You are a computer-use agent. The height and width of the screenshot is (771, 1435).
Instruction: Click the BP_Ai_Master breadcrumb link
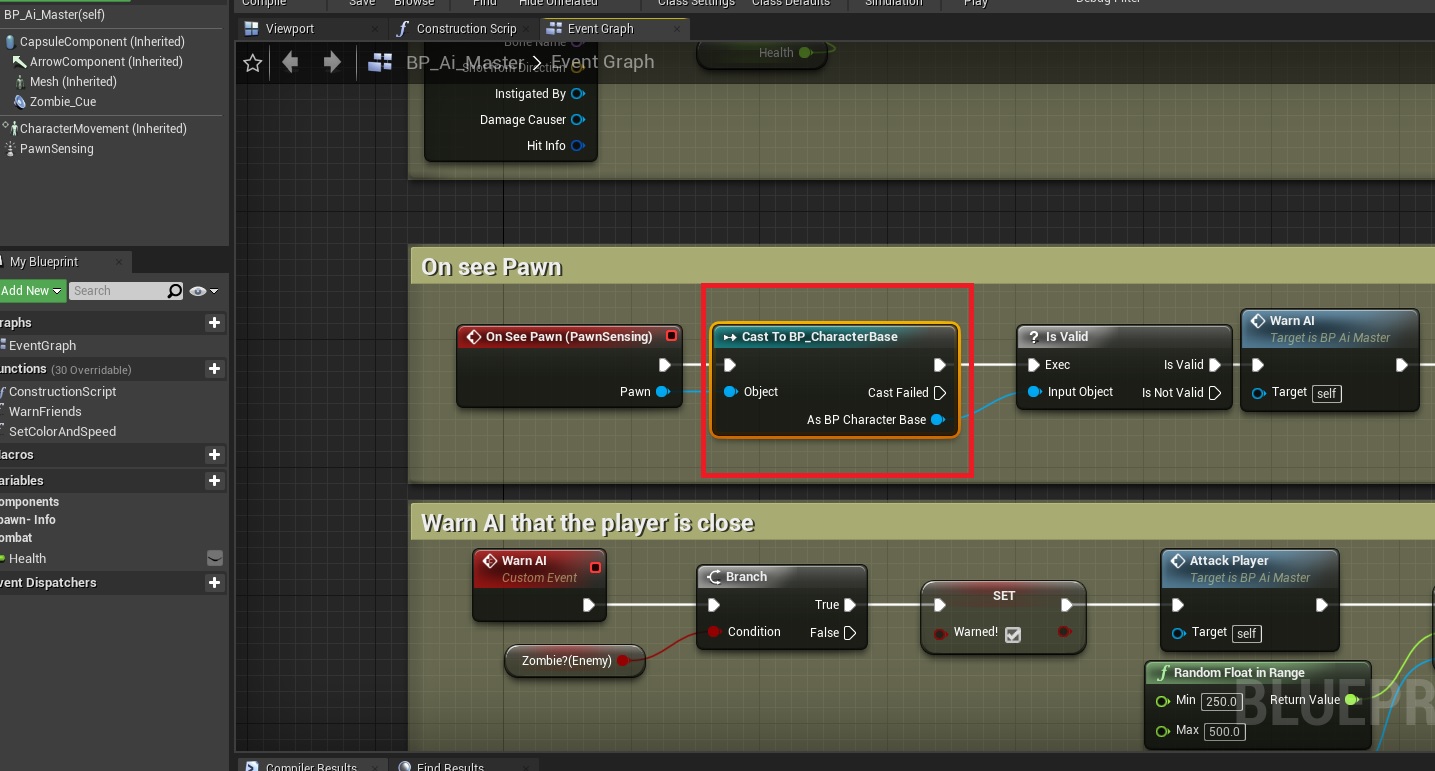click(x=464, y=62)
